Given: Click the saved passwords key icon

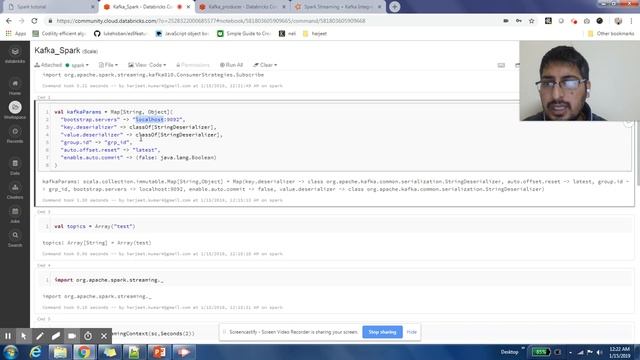Looking at the screenshot, I should click(x=519, y=21).
